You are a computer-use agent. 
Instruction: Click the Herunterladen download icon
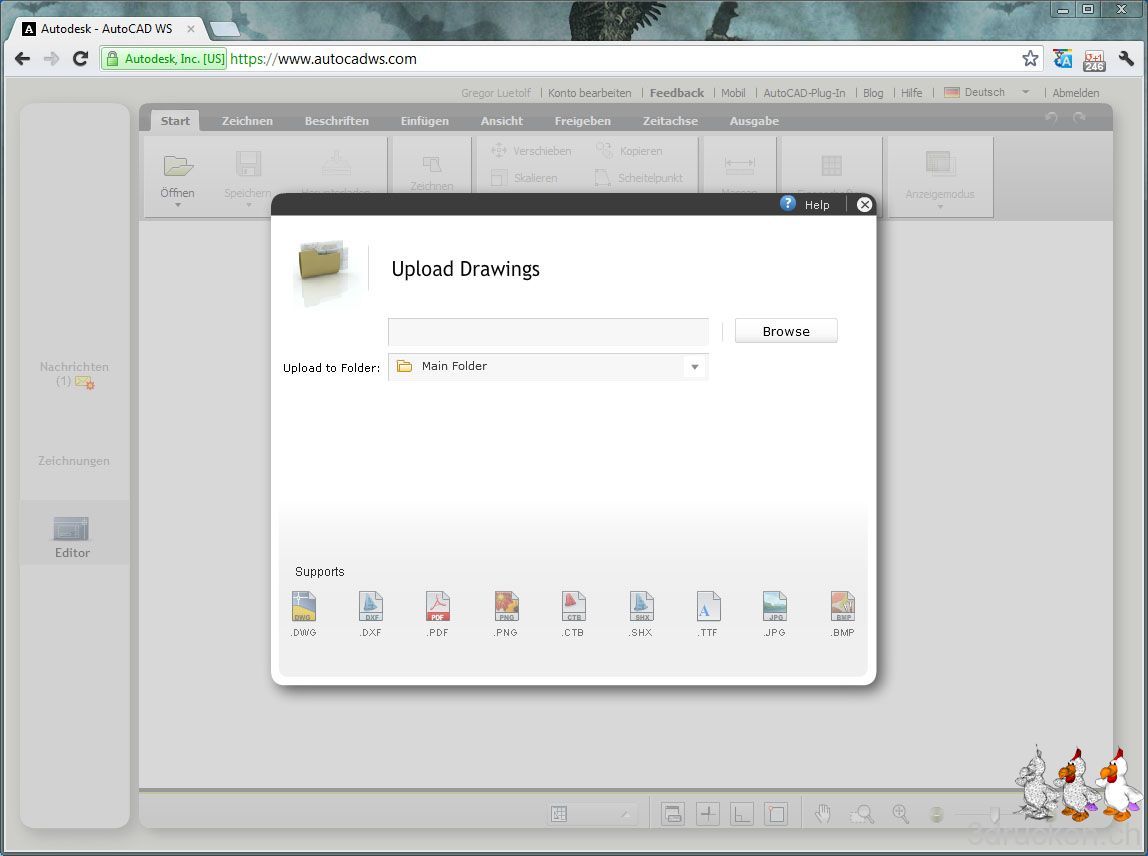coord(337,163)
